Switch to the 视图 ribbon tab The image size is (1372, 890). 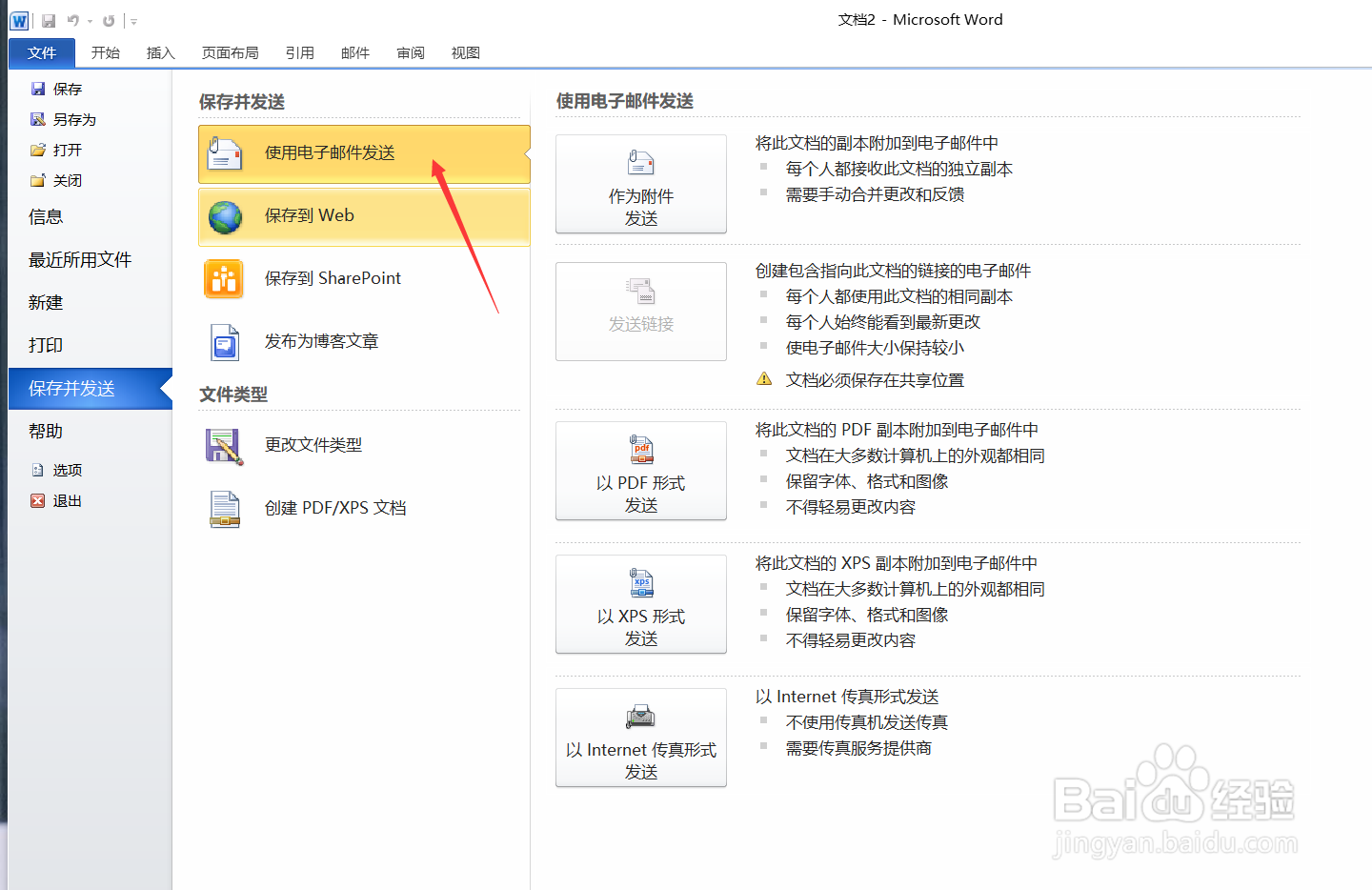pyautogui.click(x=466, y=53)
